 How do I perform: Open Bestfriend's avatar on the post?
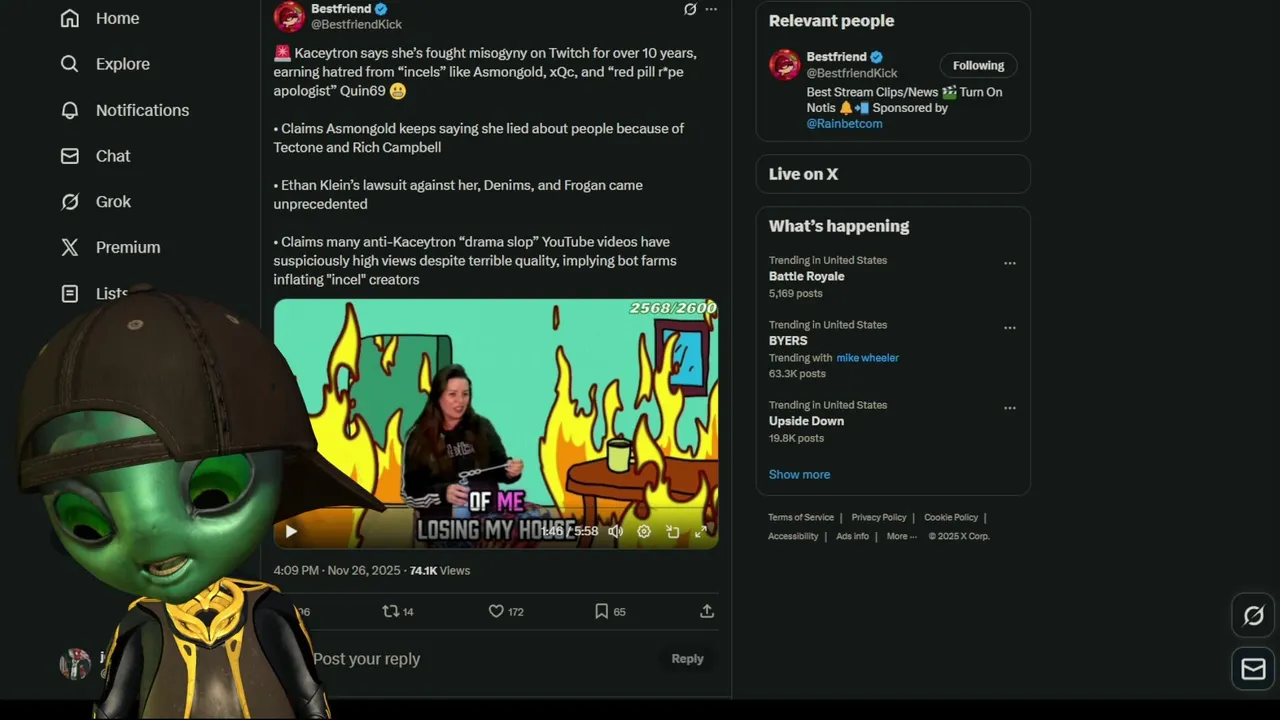[x=289, y=16]
